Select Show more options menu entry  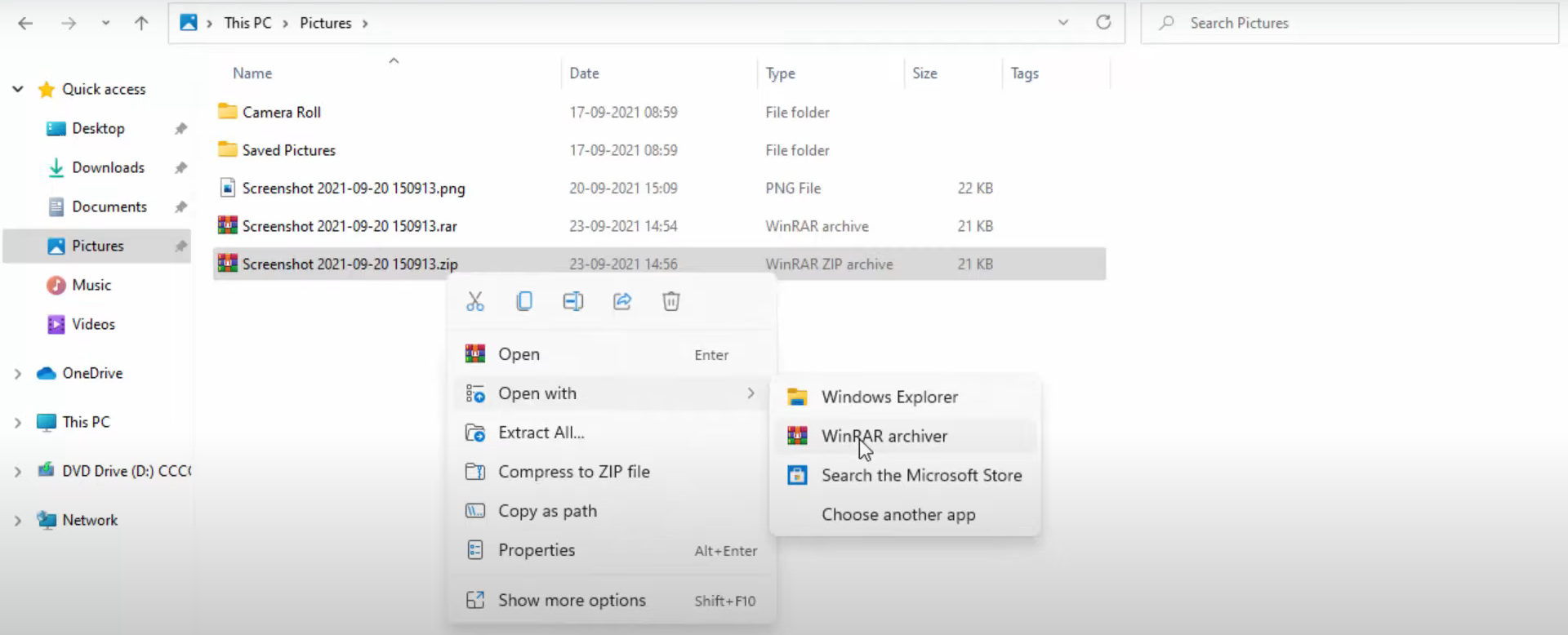click(572, 601)
